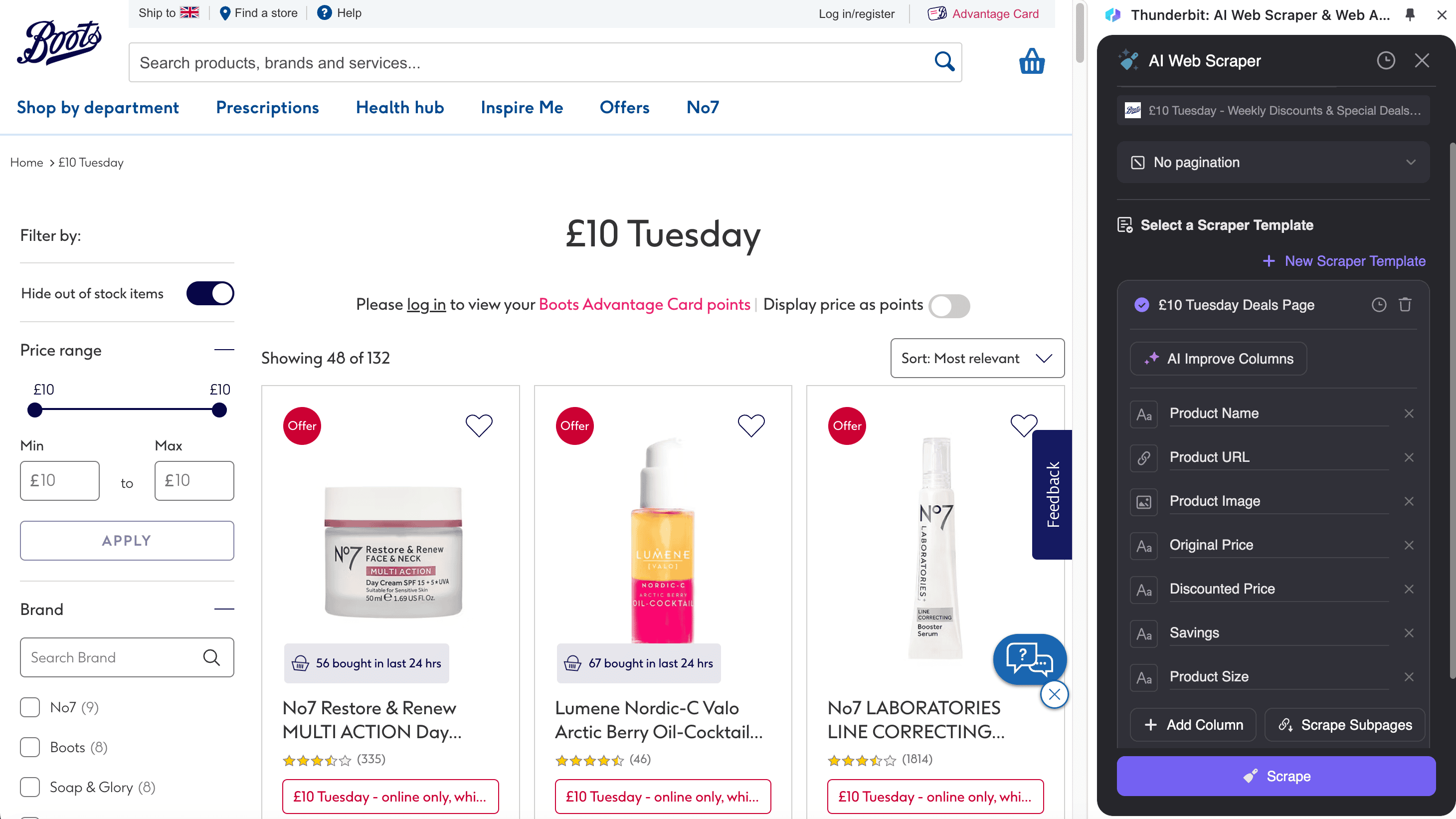The width and height of the screenshot is (1456, 819).
Task: Go to Health hub menu
Action: tap(399, 107)
